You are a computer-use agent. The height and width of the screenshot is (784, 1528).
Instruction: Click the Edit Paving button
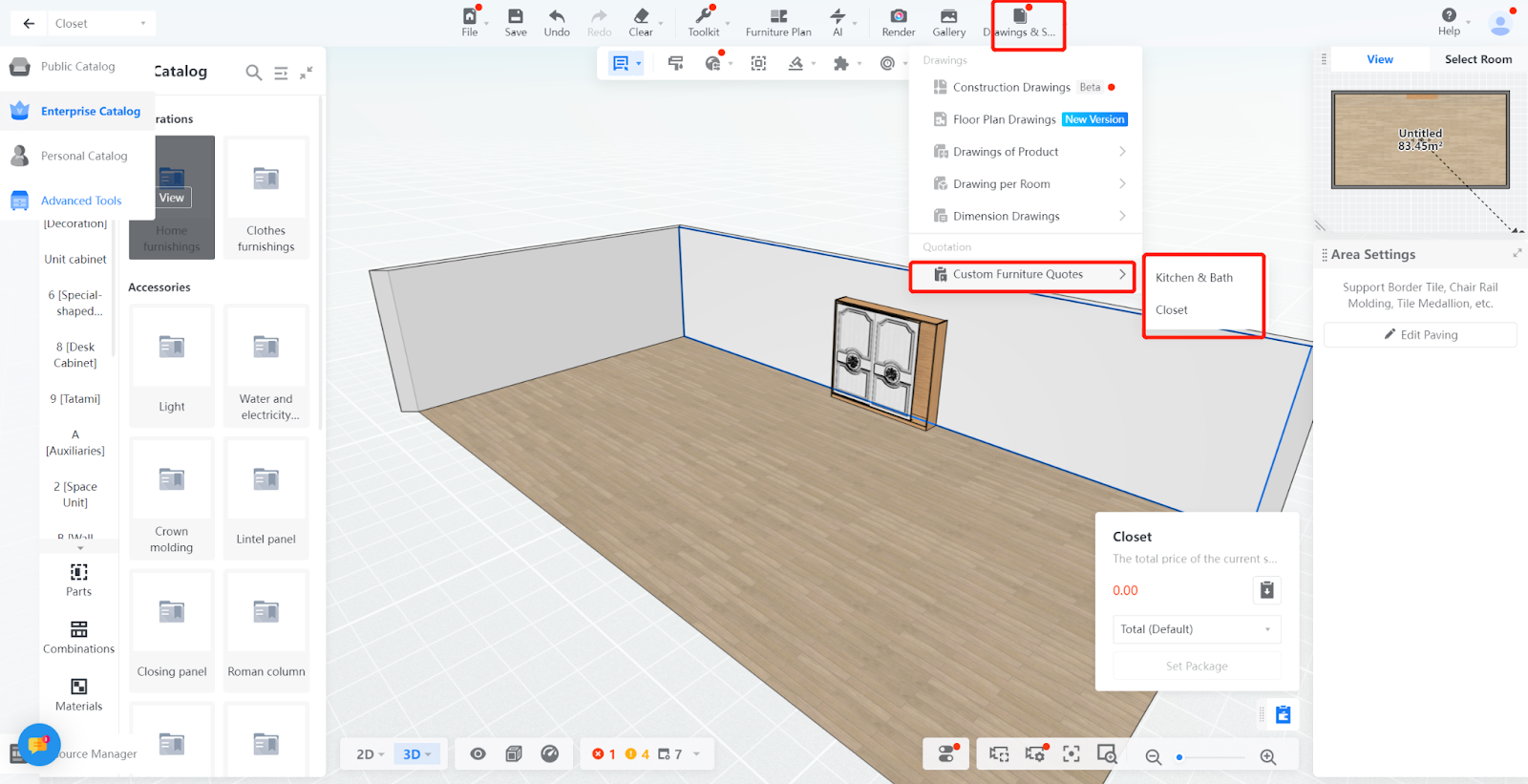pyautogui.click(x=1420, y=335)
